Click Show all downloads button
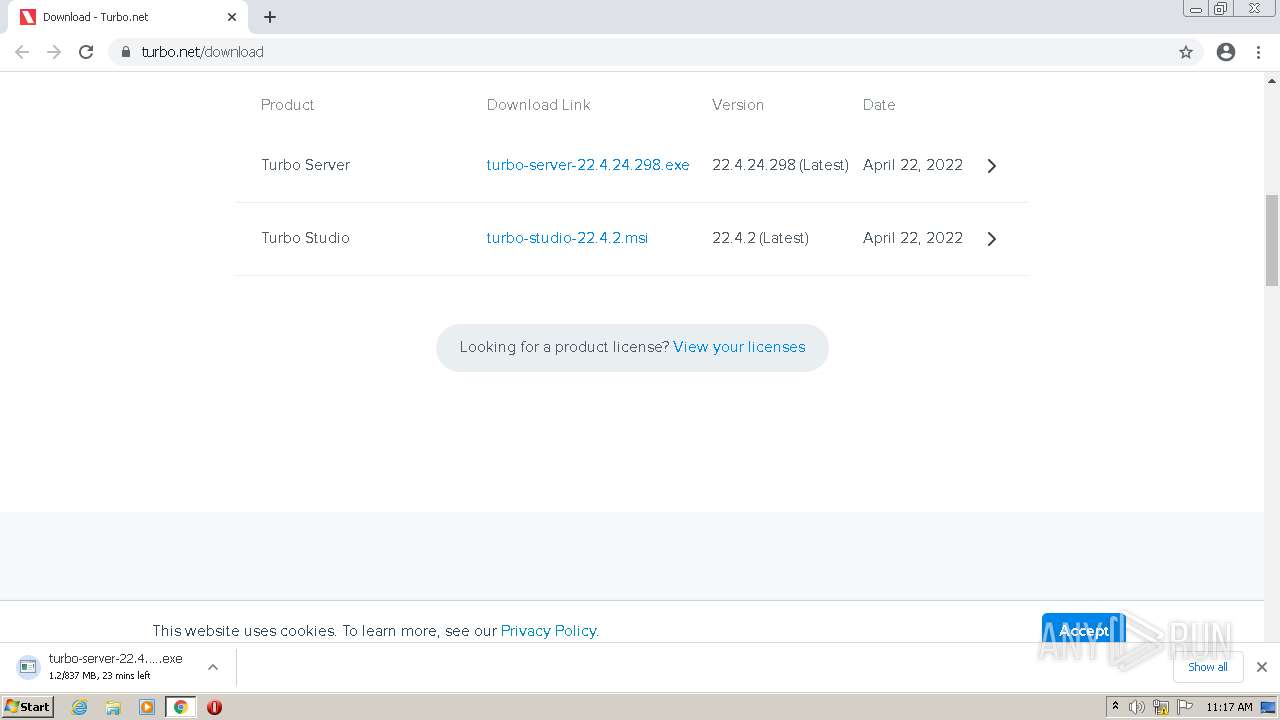This screenshot has width=1280, height=720. coord(1208,667)
